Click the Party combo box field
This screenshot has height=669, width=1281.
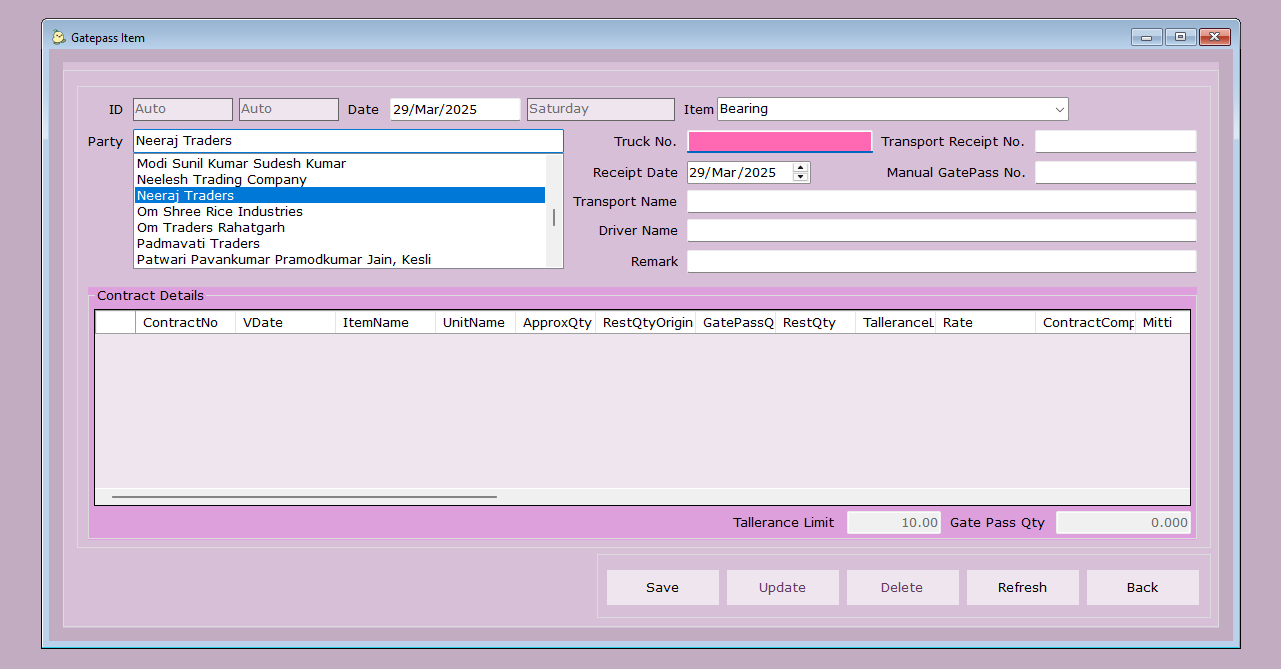(x=348, y=141)
